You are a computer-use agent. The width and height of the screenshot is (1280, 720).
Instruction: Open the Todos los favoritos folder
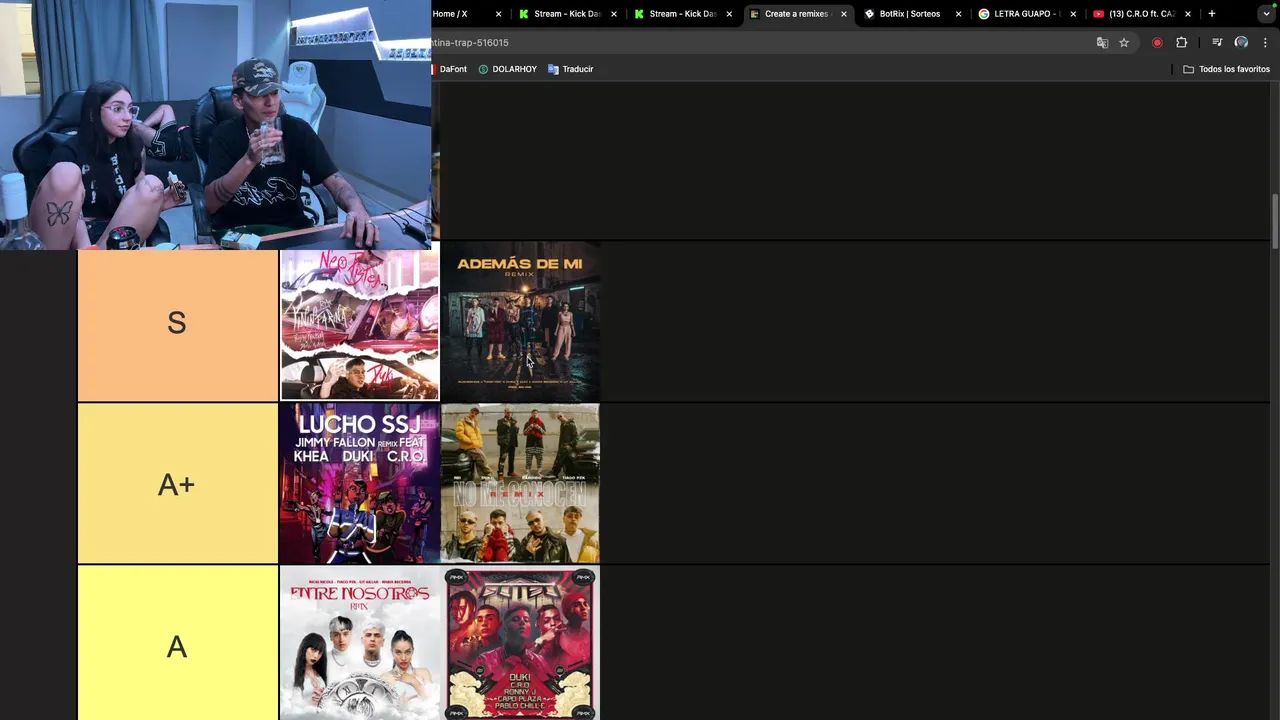(1226, 69)
